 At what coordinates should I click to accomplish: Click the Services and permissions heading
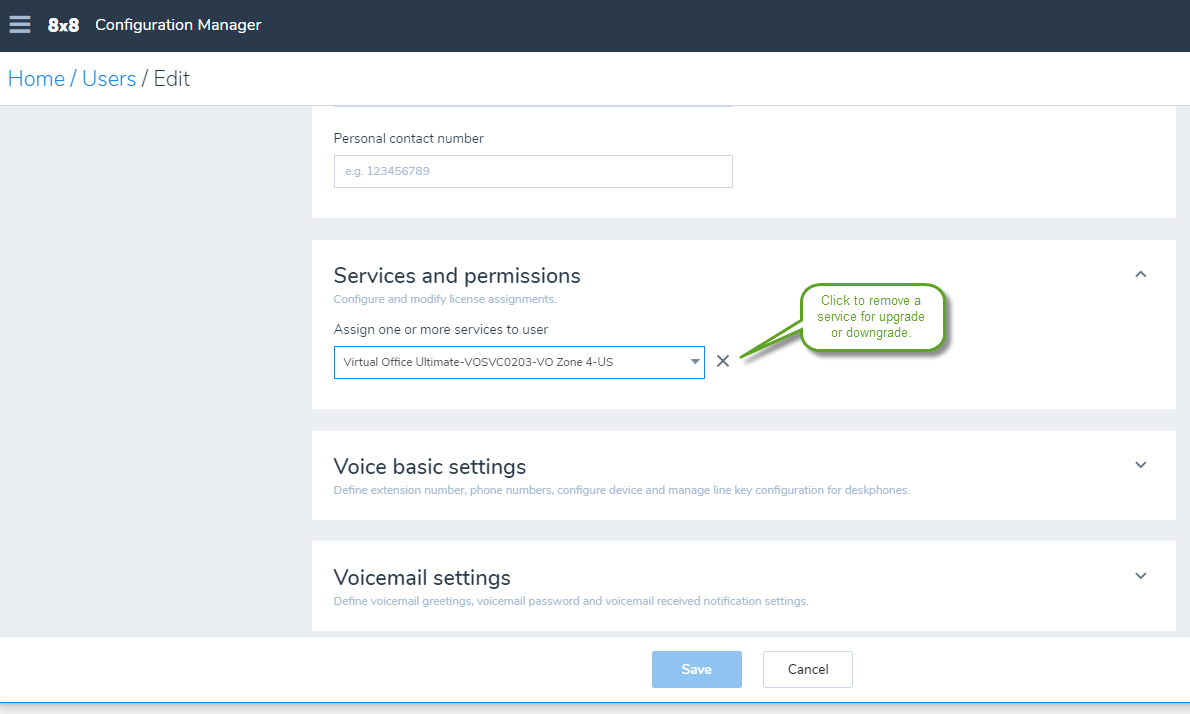(457, 275)
